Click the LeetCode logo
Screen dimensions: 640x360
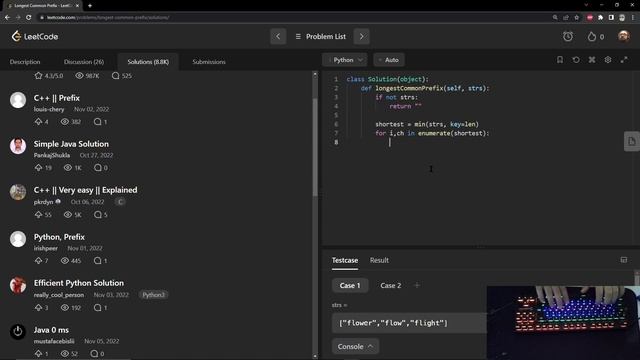click(35, 36)
